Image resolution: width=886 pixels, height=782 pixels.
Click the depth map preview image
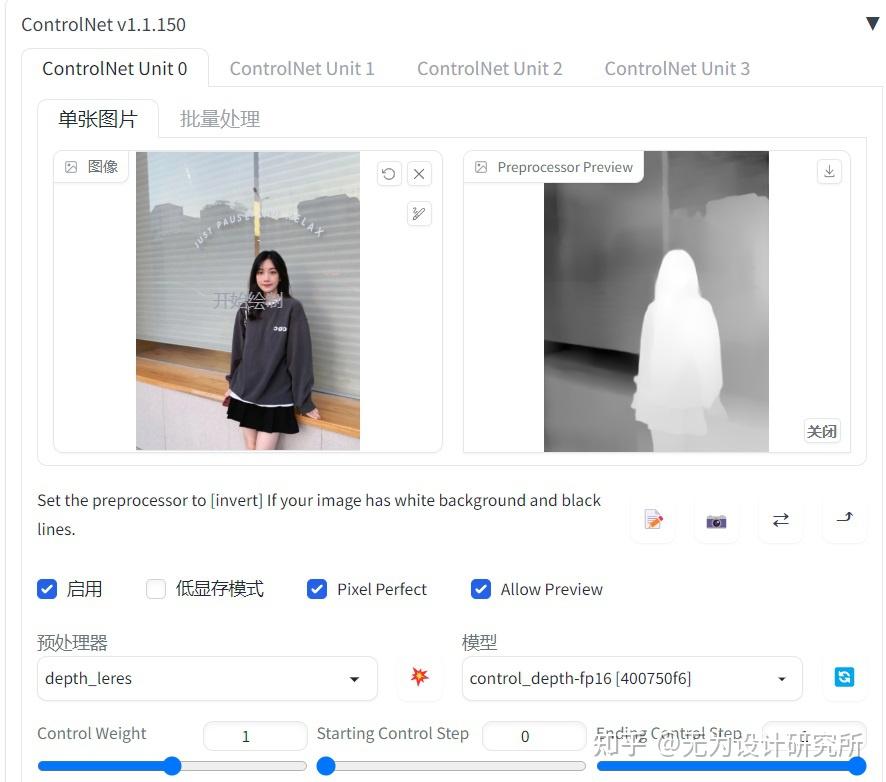pos(656,302)
